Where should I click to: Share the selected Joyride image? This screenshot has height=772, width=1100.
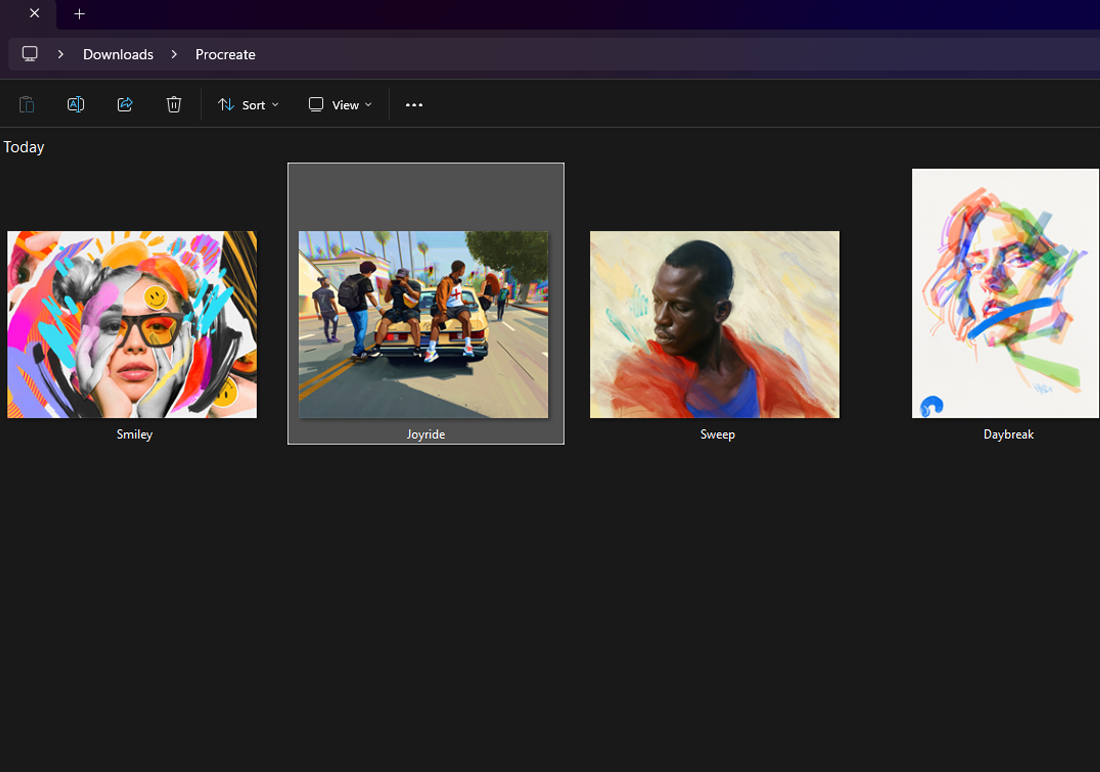(124, 104)
